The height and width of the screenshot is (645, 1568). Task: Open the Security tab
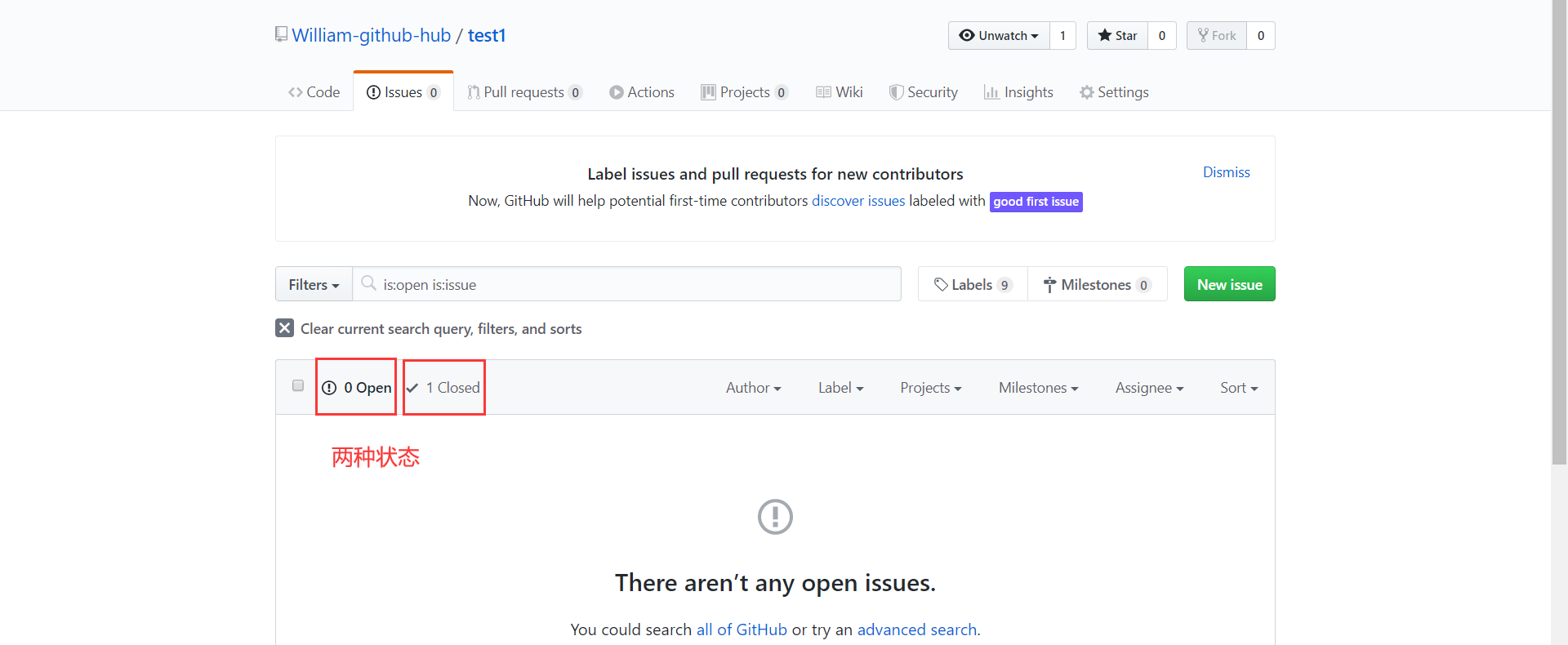924,92
